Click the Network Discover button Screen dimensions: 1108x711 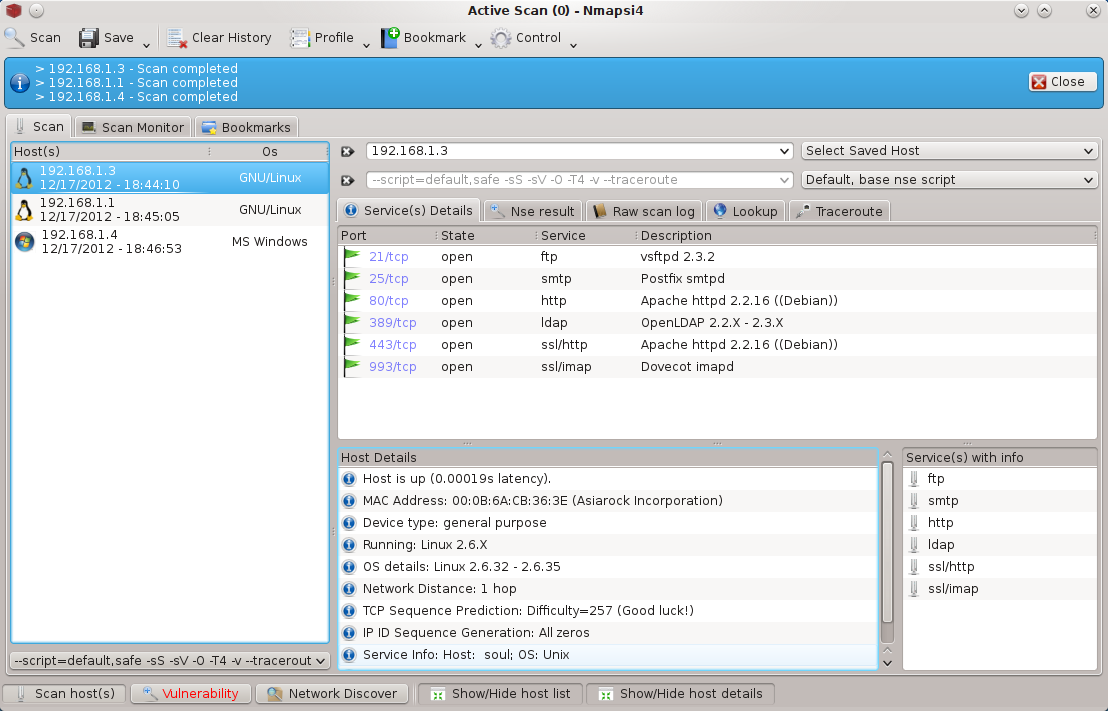[x=332, y=694]
